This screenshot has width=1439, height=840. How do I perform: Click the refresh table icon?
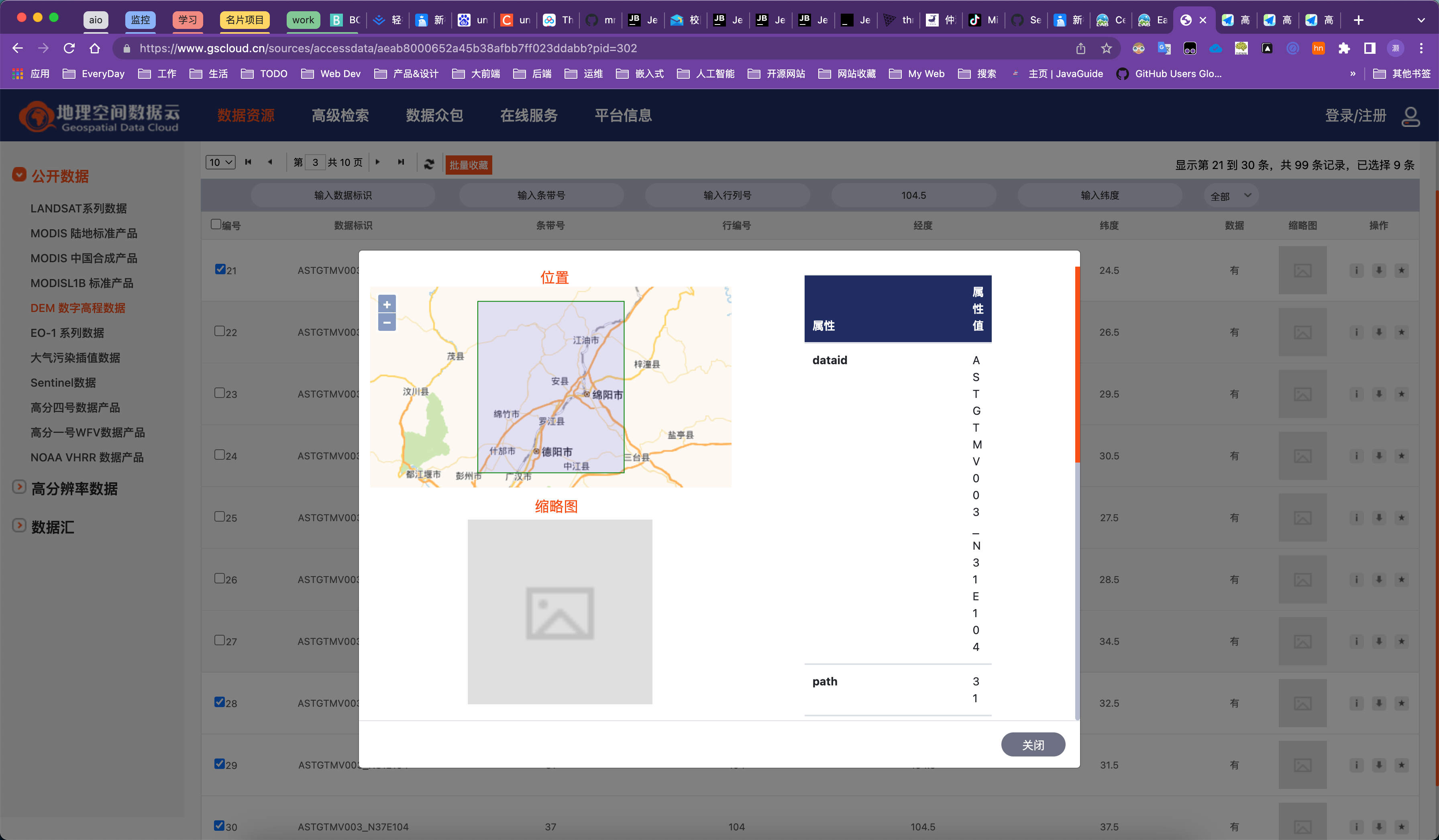429,165
